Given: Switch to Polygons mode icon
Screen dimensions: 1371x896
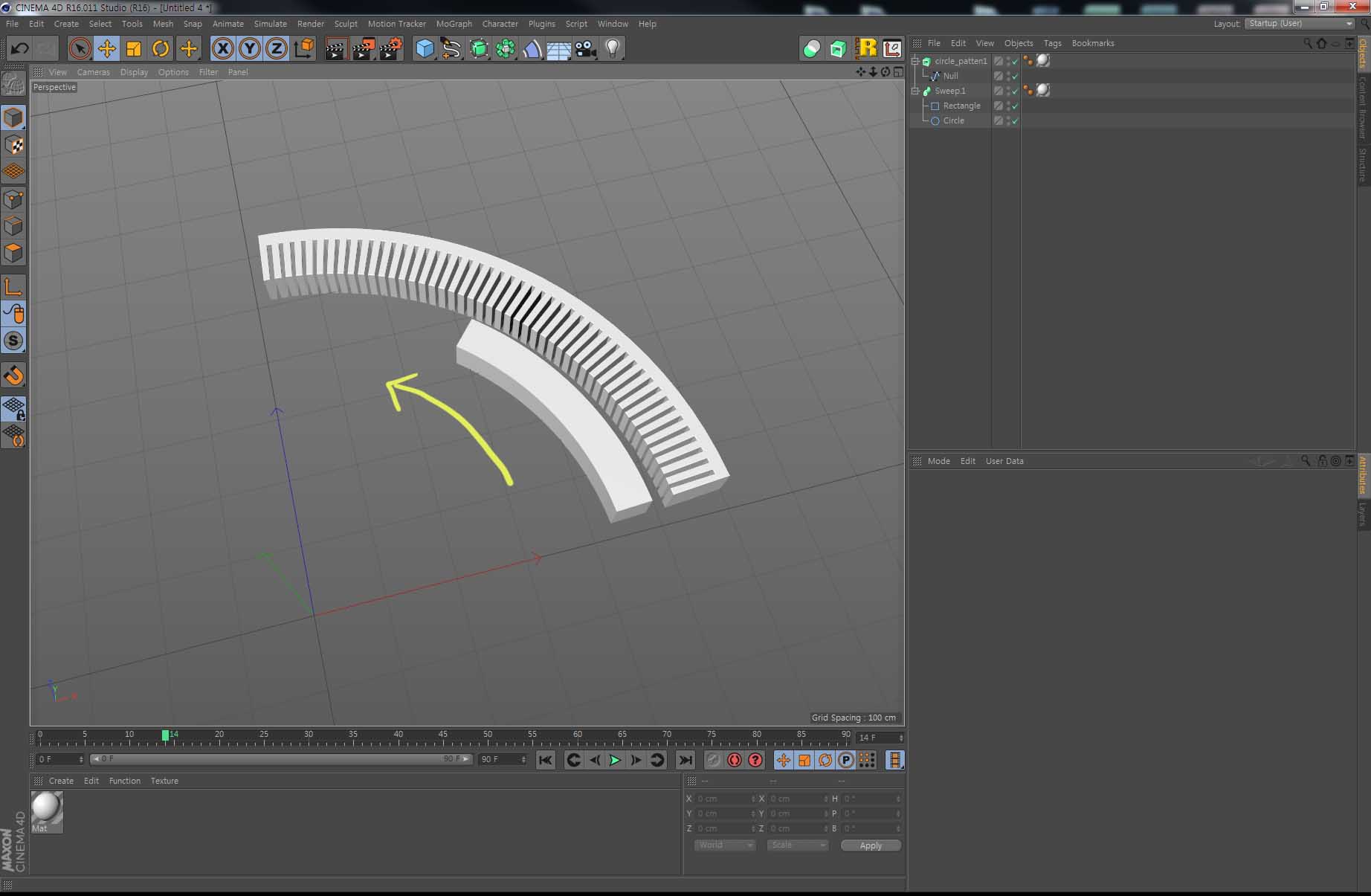Looking at the screenshot, I should click(13, 253).
